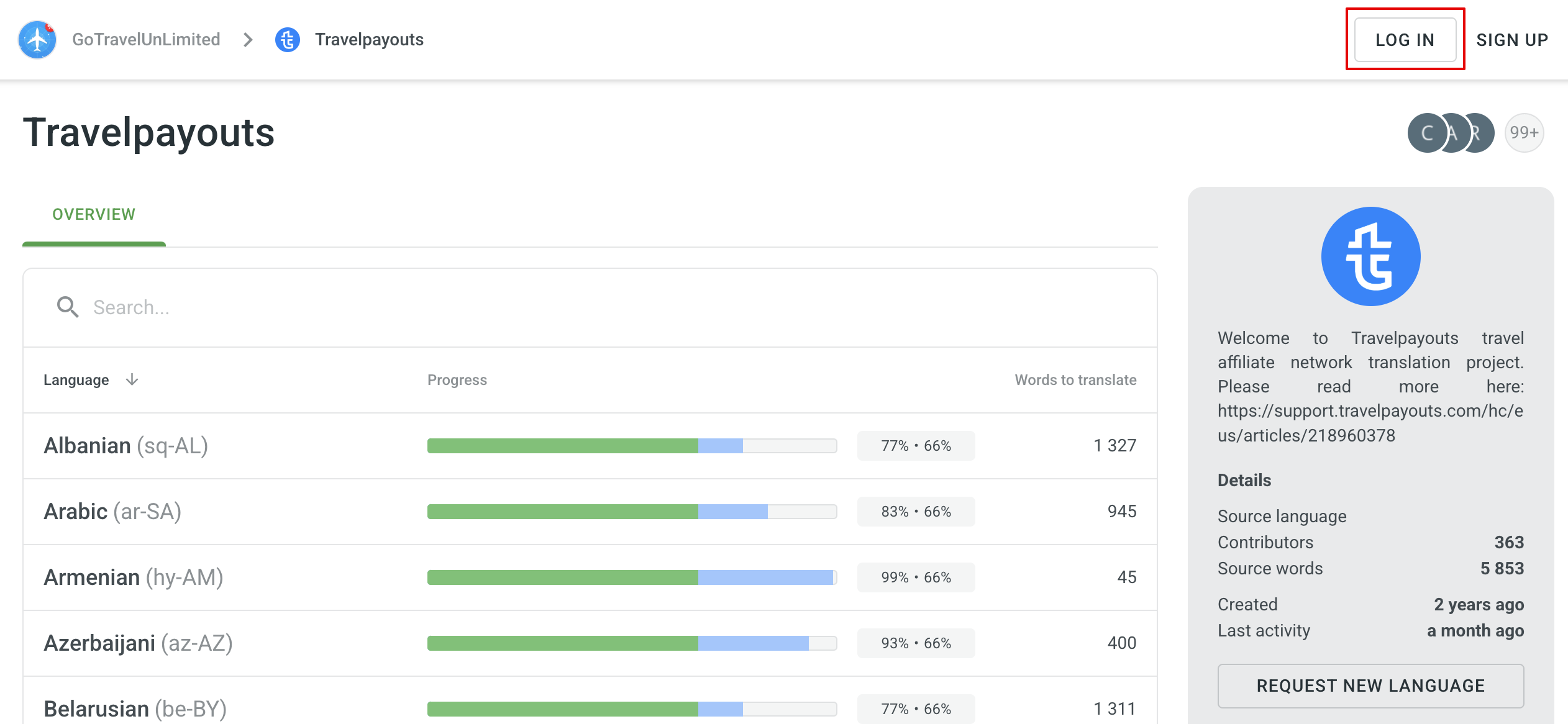This screenshot has width=1568, height=724.
Task: Click the Belarusian progress bar
Action: (x=632, y=708)
